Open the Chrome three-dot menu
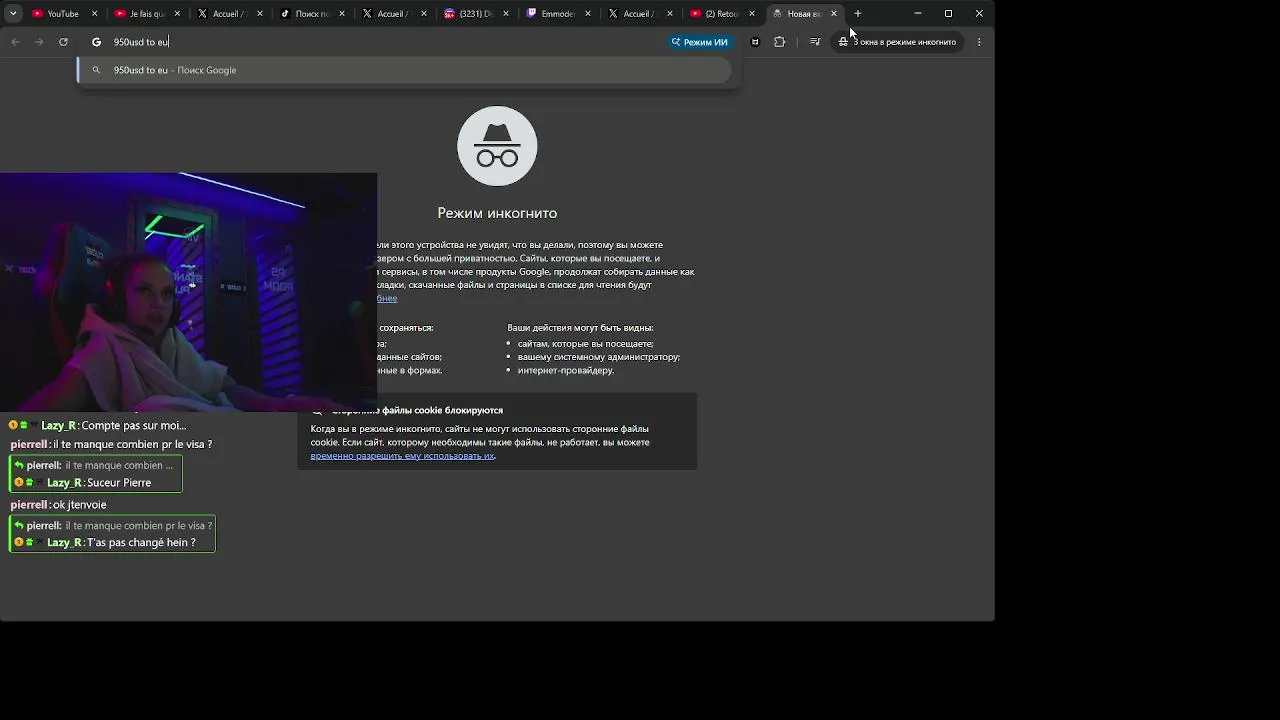Screen dimensions: 1280x720 [x=979, y=42]
